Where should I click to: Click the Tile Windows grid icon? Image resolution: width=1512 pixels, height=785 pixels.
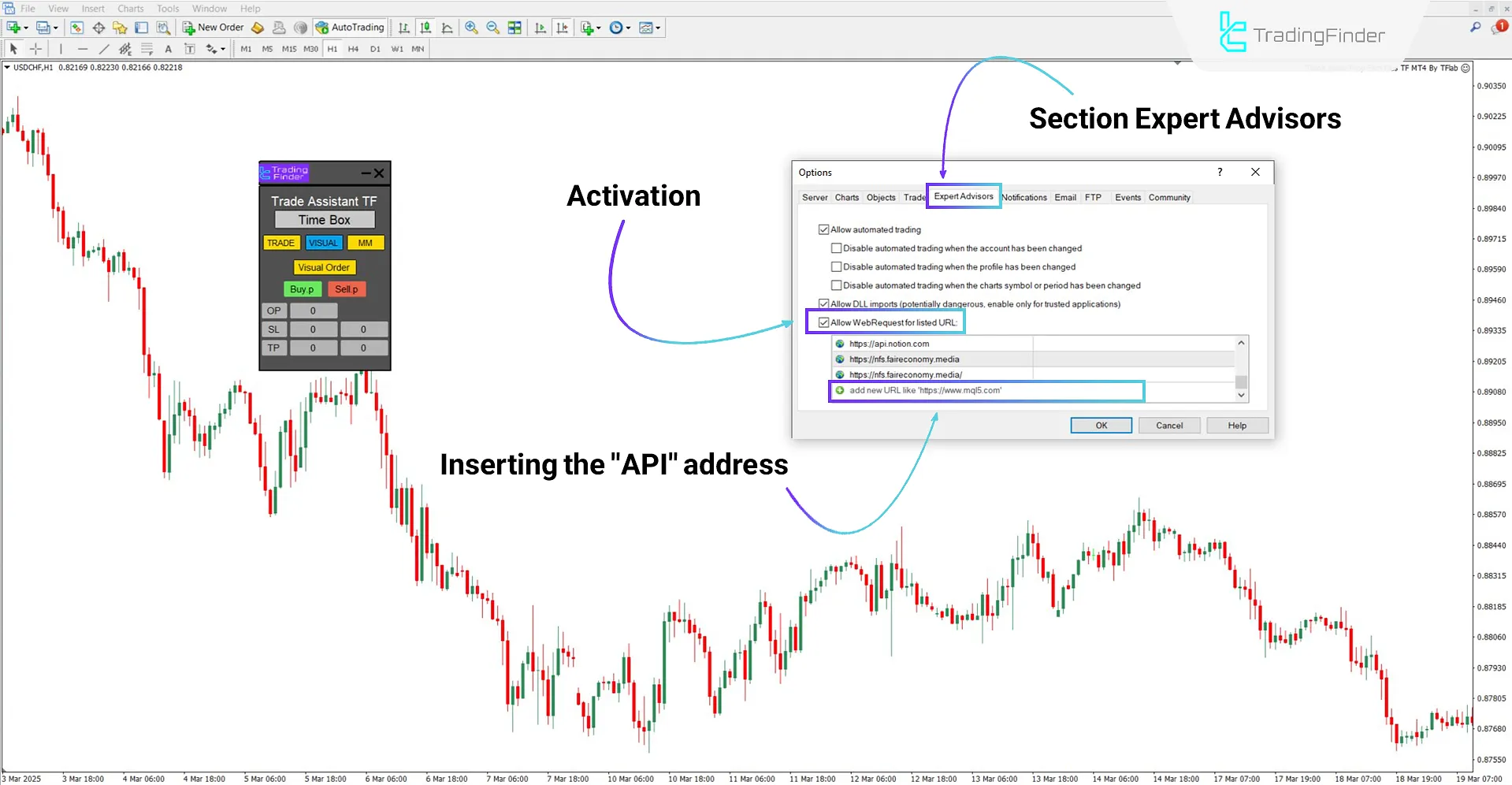pyautogui.click(x=515, y=28)
